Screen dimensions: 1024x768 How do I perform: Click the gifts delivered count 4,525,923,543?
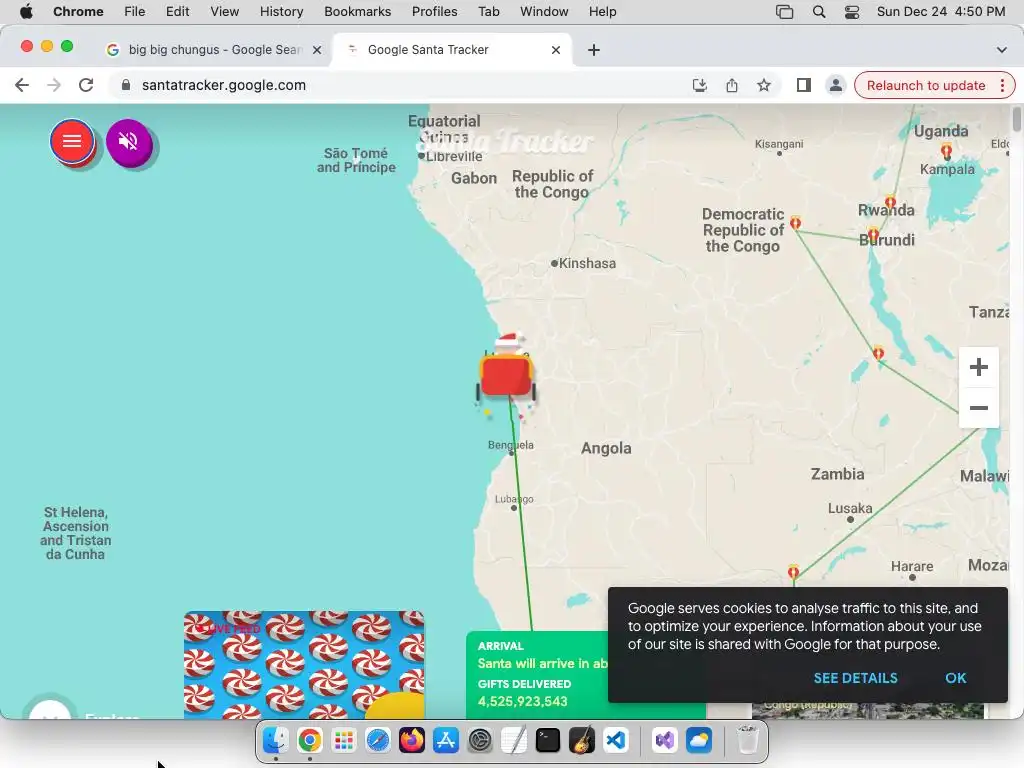[x=522, y=701]
